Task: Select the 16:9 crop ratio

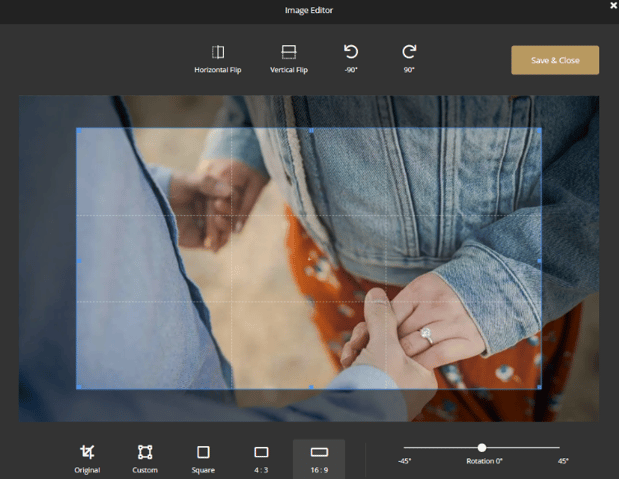Action: click(x=319, y=452)
